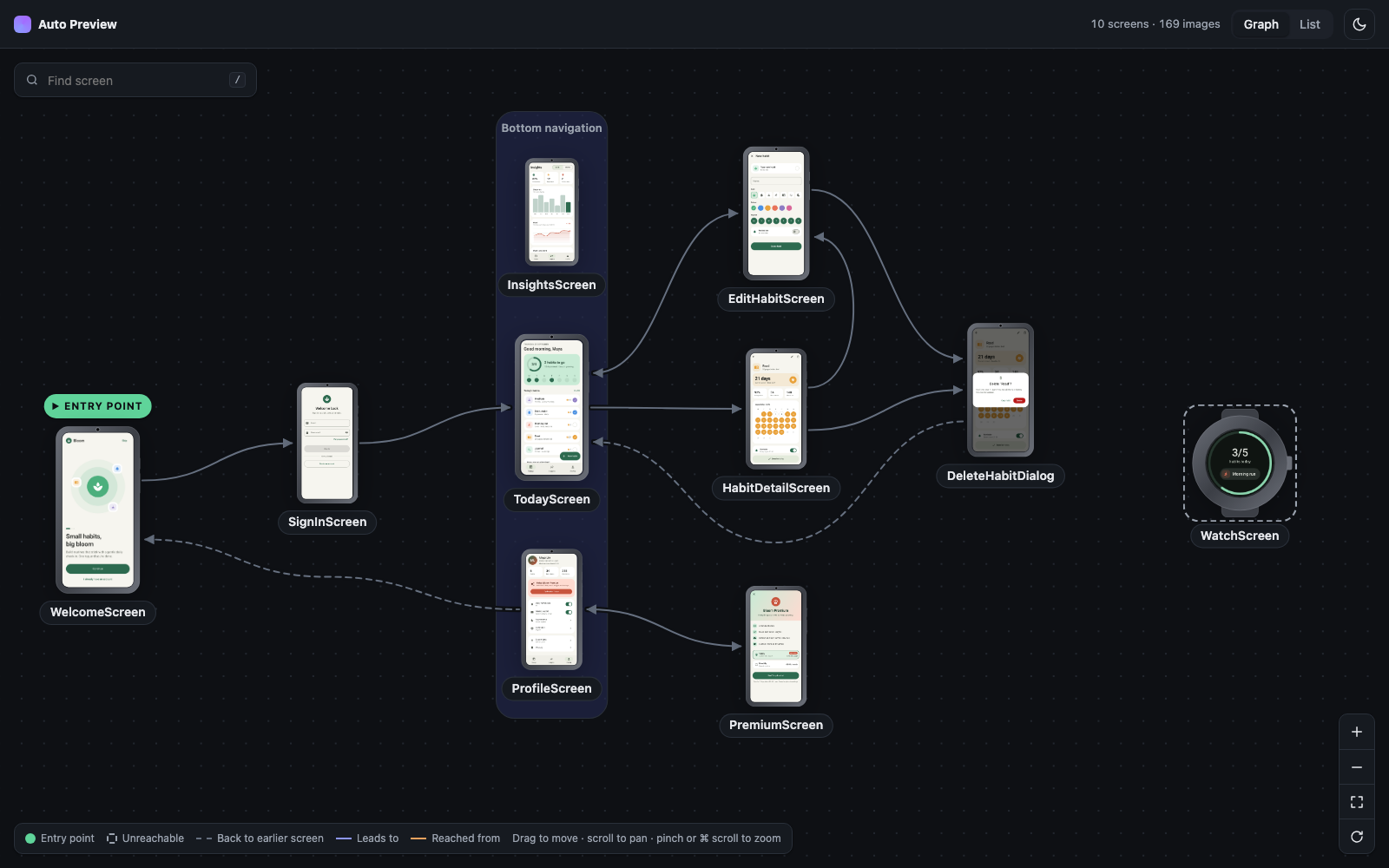Viewport: 1389px width, 868px height.
Task: Click the Unreachable legend item
Action: point(145,838)
